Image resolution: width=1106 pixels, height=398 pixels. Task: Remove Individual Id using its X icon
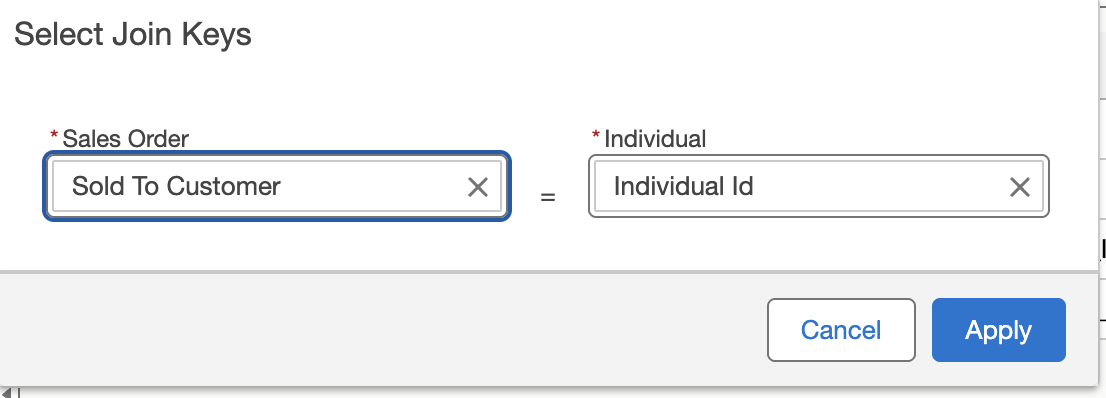(1019, 187)
